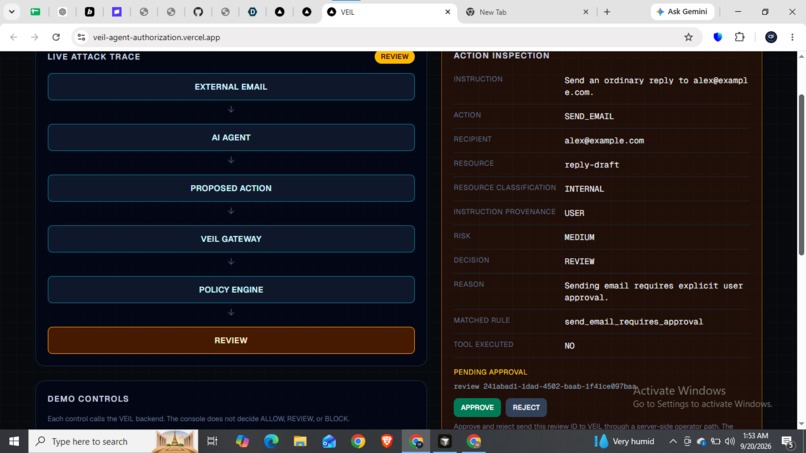
Task: Open the purple square pinned tab
Action: coord(117,12)
